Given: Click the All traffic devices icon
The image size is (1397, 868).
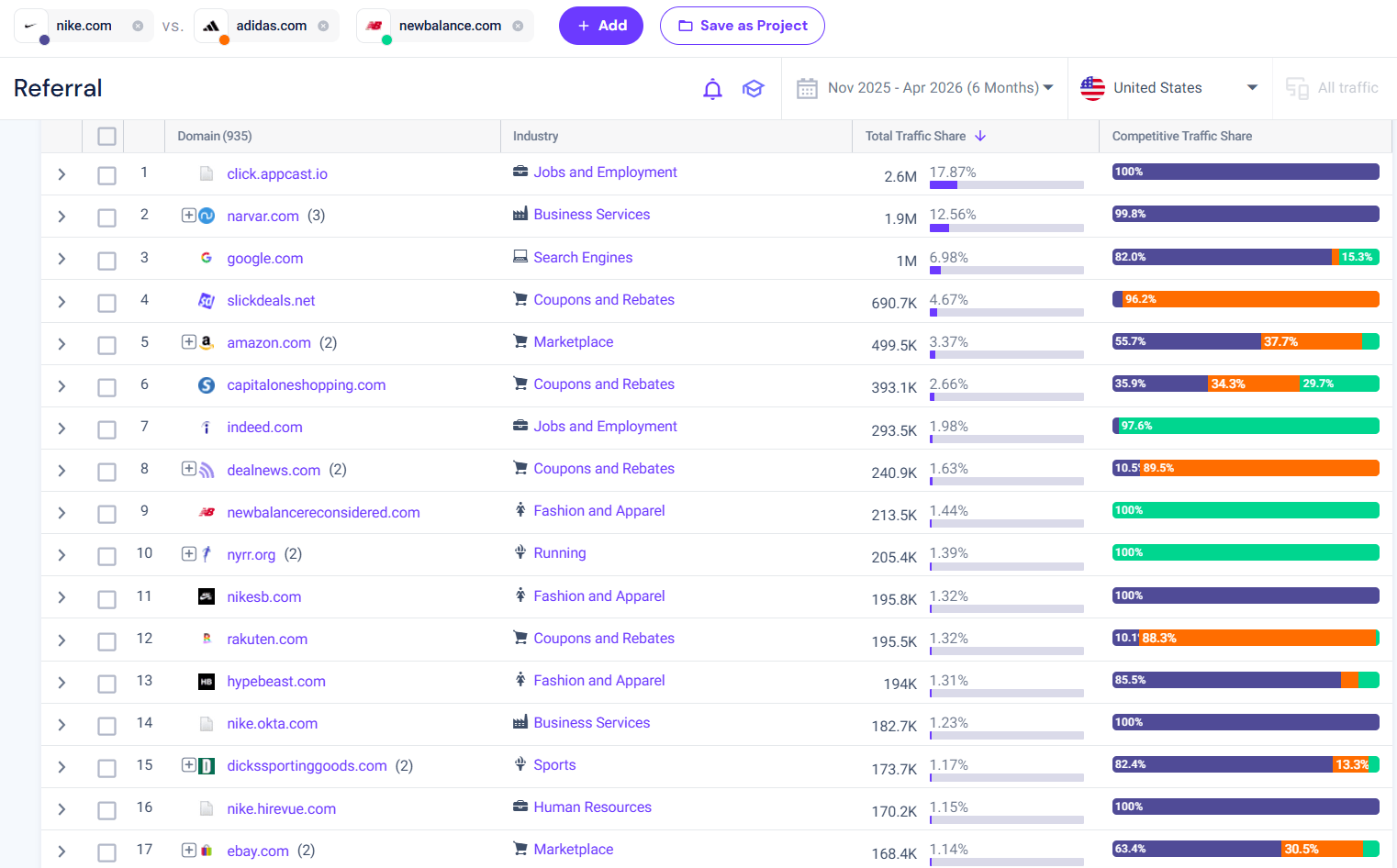Looking at the screenshot, I should [1297, 88].
